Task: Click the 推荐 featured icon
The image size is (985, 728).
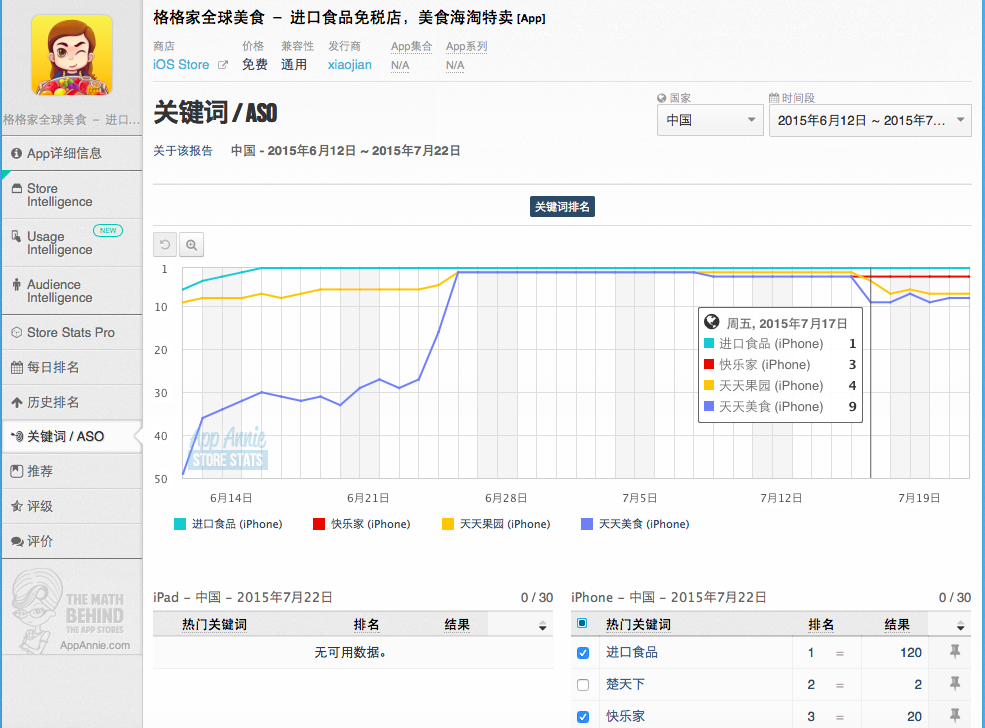Action: pos(17,471)
